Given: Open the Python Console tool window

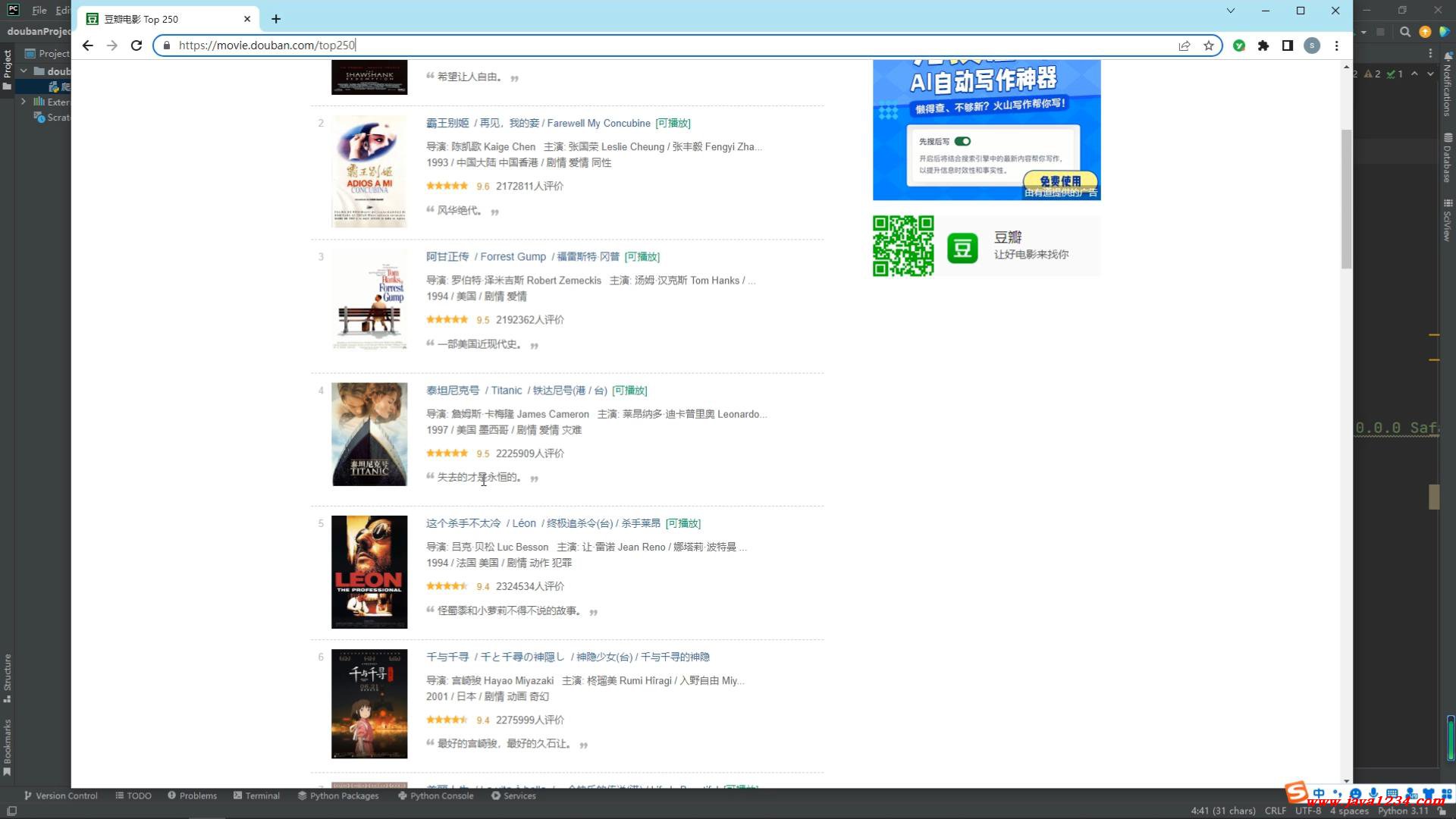Looking at the screenshot, I should click(x=435, y=795).
